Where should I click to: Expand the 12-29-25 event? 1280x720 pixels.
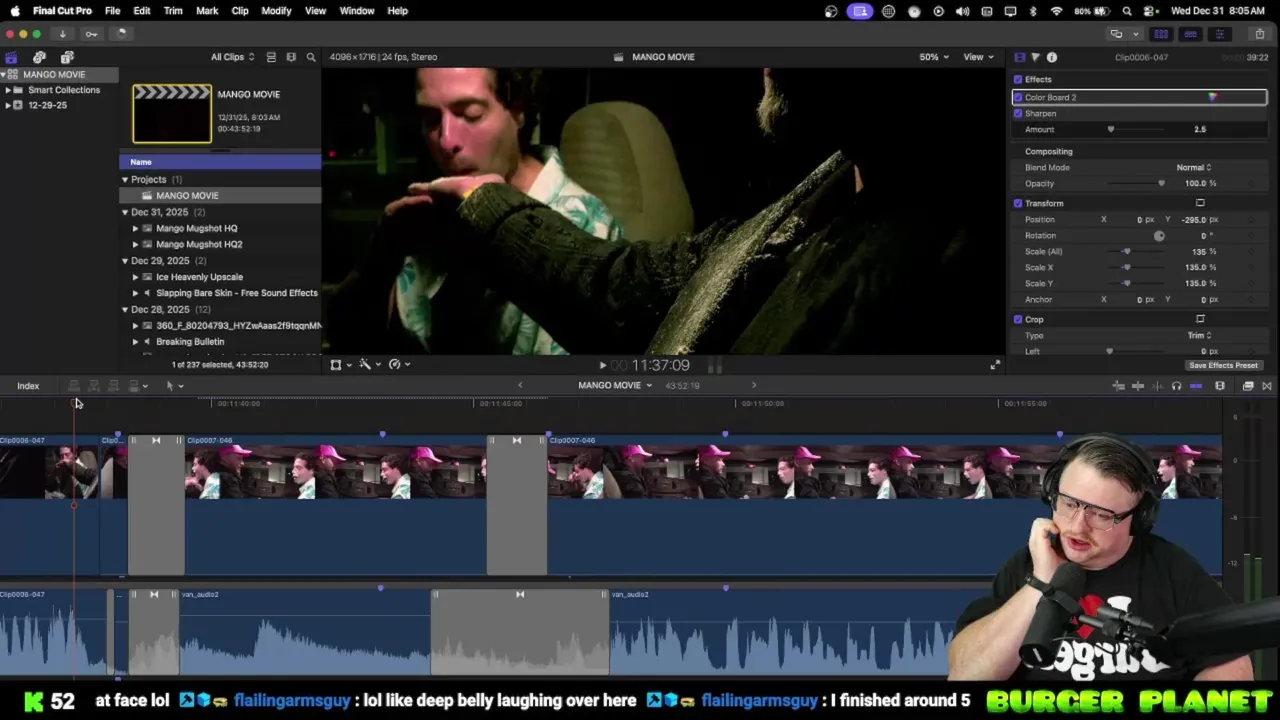(8, 105)
